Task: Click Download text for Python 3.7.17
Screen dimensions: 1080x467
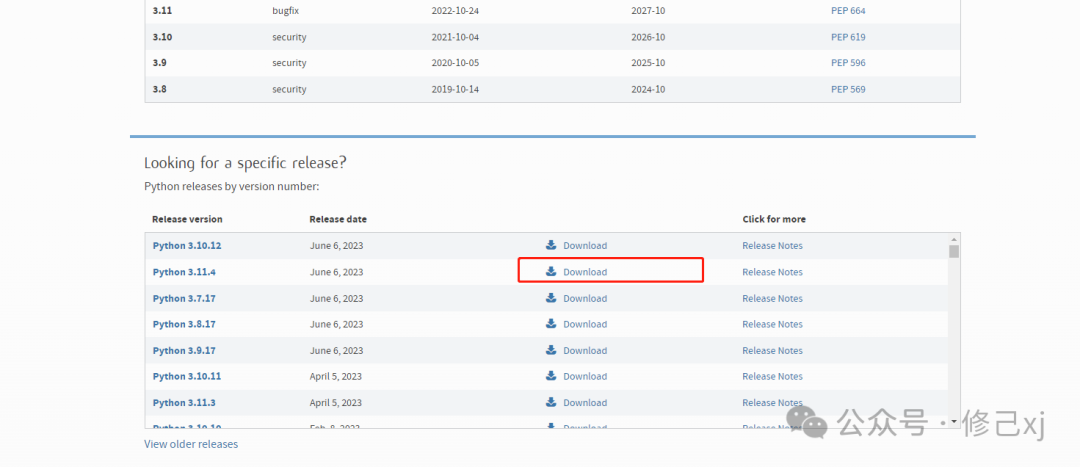Action: tap(585, 298)
